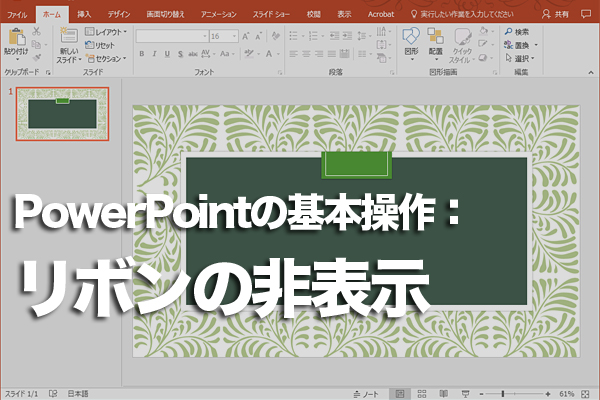600x400 pixels.
Task: Click the Paste (貼り付け) icon
Action: coord(17,37)
